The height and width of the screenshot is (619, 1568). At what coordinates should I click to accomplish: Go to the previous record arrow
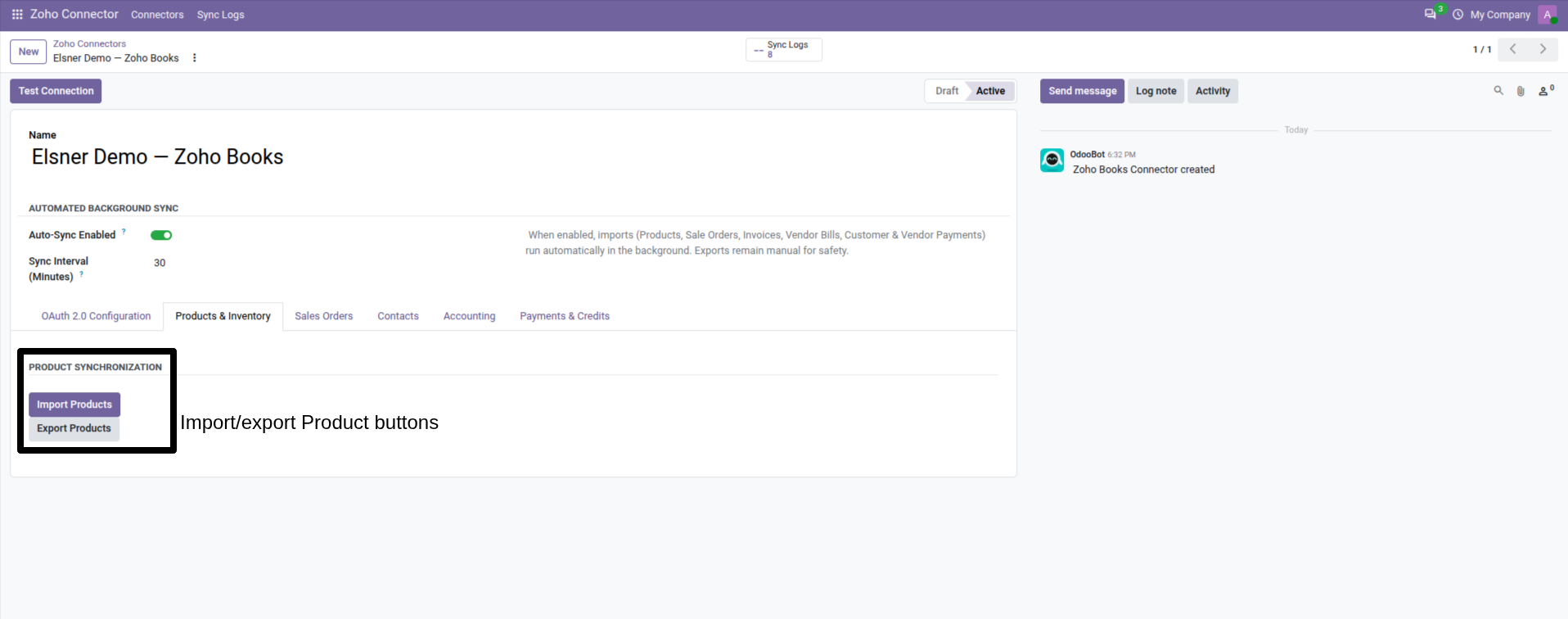click(x=1512, y=49)
